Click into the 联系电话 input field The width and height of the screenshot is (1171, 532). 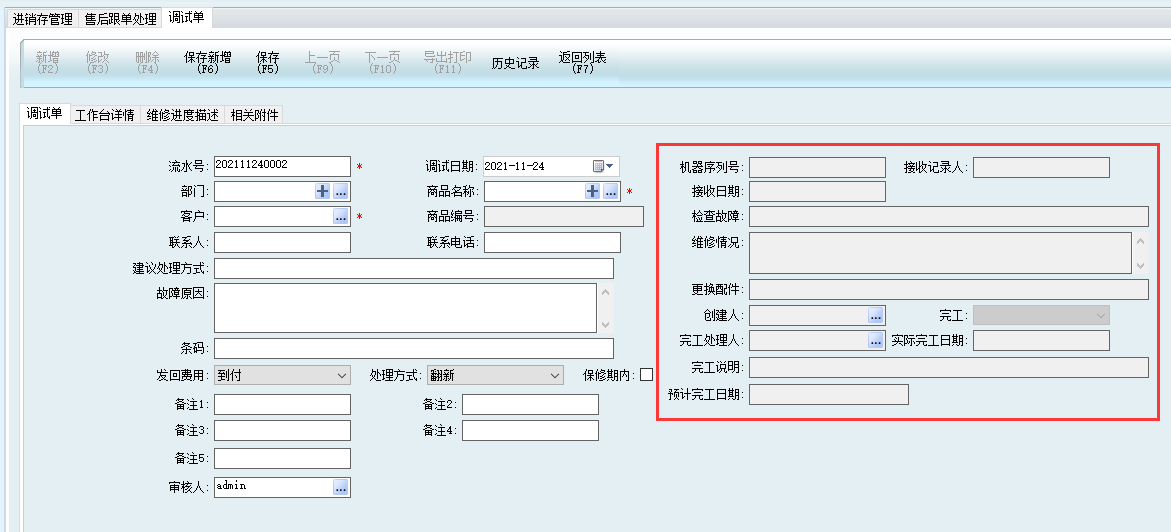(x=552, y=242)
